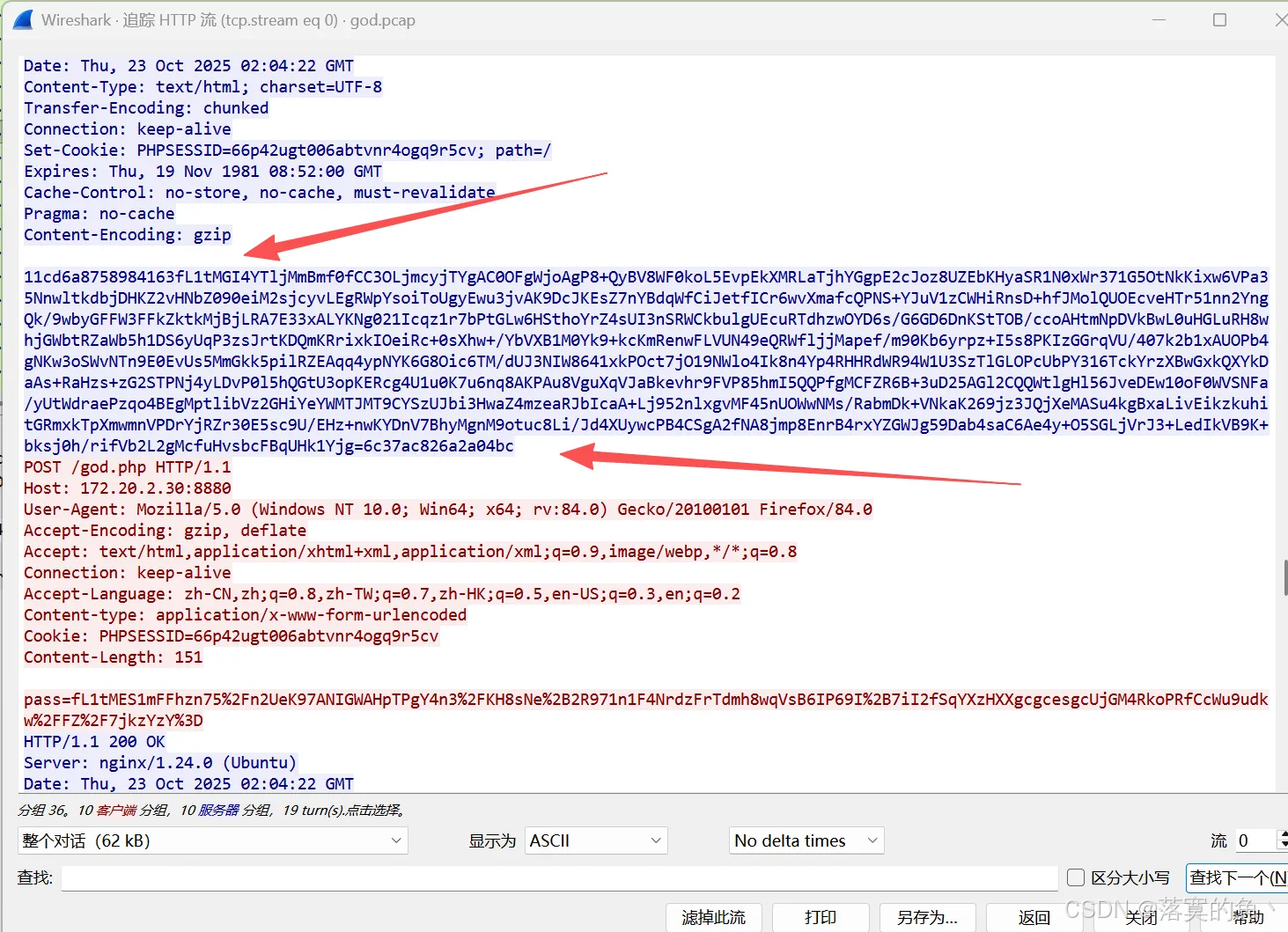
Task: Click the "Pragma: no-cache" line
Action: pyautogui.click(x=99, y=214)
